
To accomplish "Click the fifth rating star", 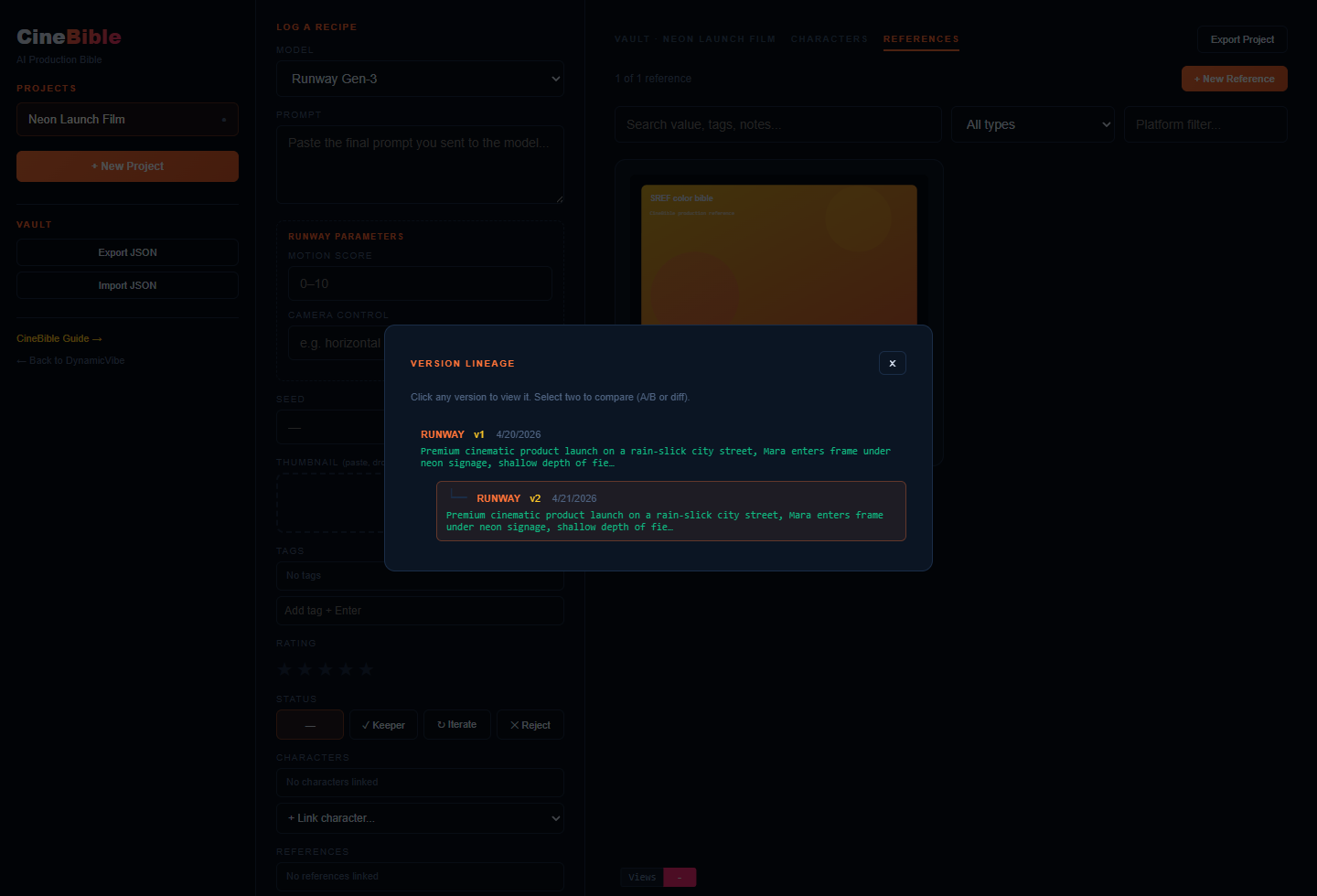I will 366,669.
